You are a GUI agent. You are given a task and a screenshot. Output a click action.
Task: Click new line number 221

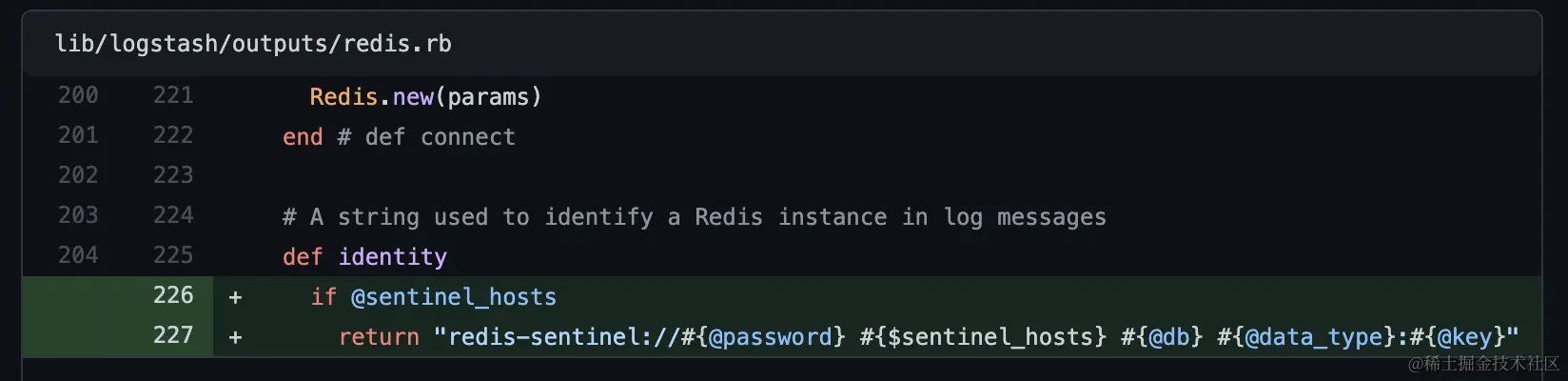(173, 95)
